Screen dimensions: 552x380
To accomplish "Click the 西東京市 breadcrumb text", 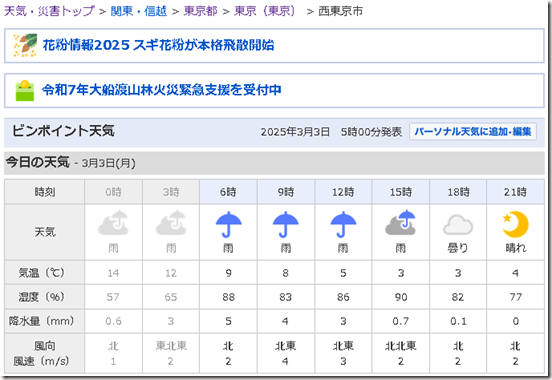I will coord(340,11).
